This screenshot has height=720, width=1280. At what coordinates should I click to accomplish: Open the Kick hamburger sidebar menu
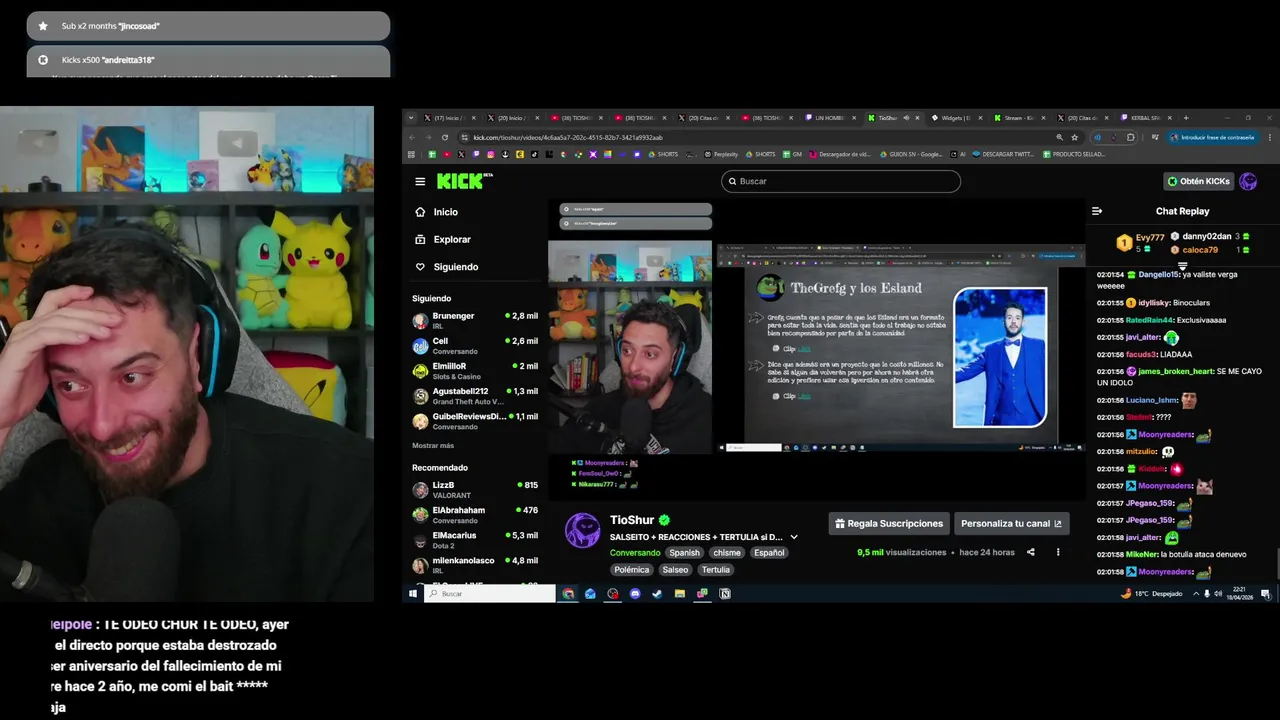[420, 181]
